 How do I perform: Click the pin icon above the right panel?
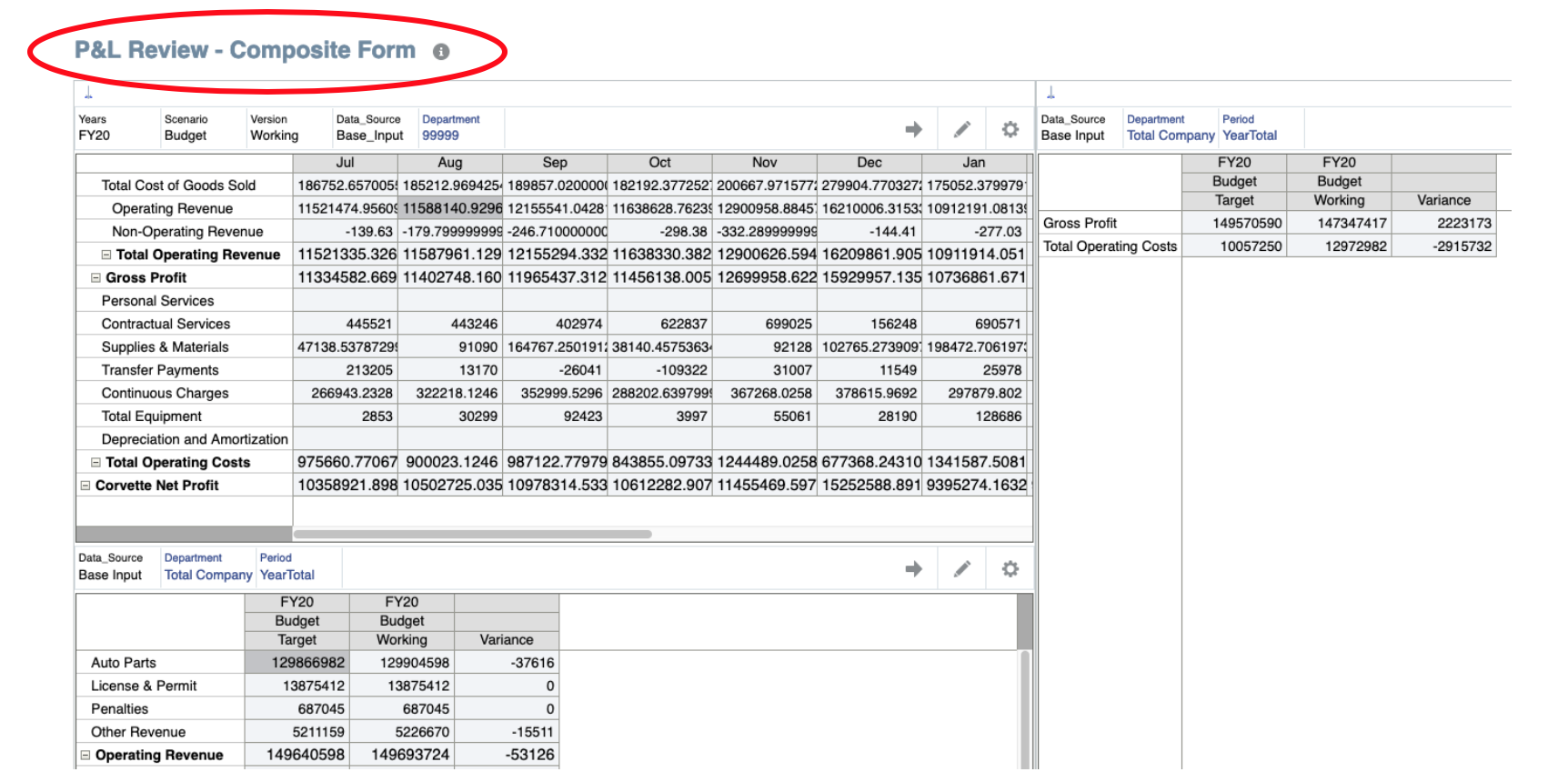(1050, 92)
